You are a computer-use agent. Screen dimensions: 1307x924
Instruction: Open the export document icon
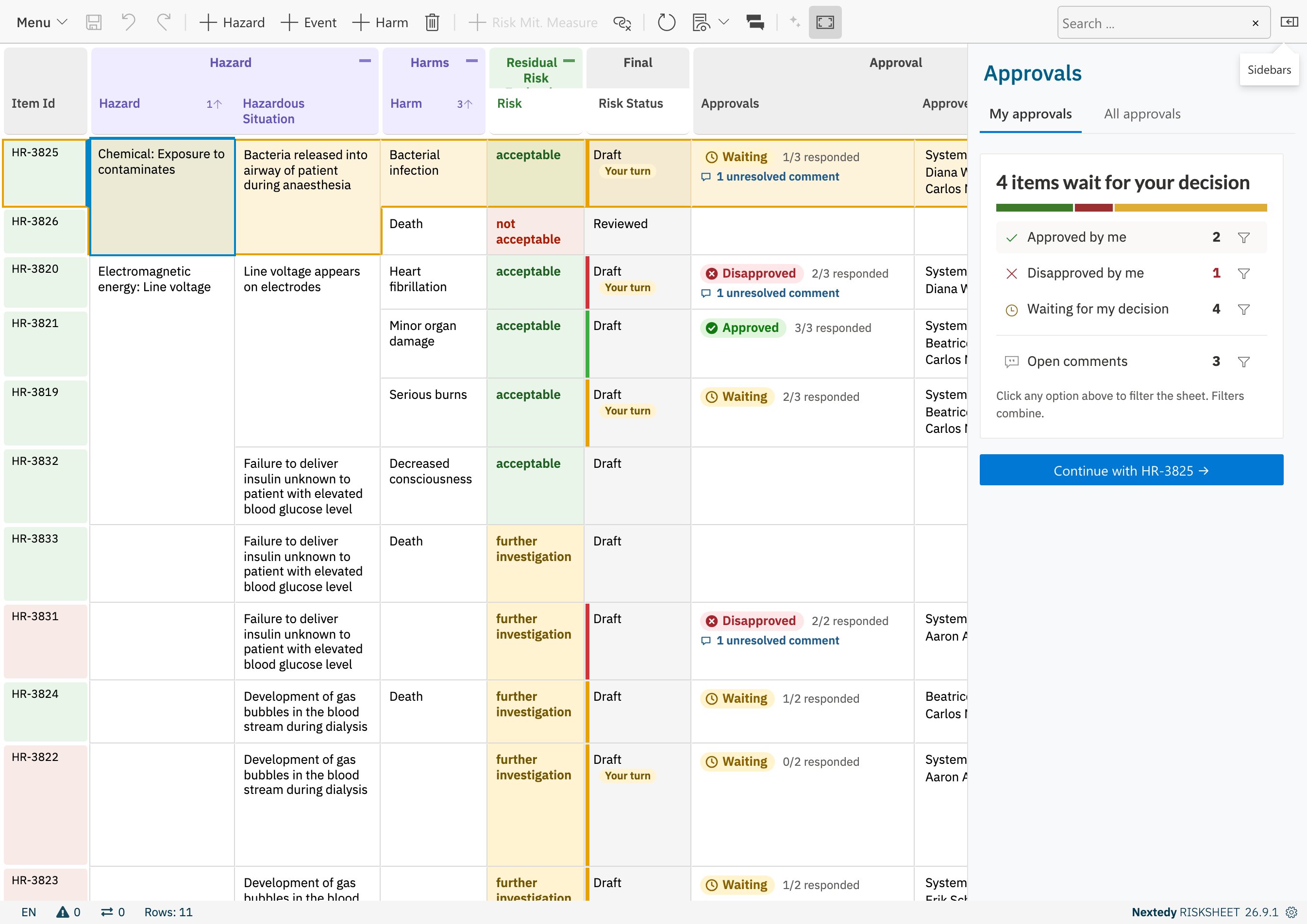click(x=701, y=23)
